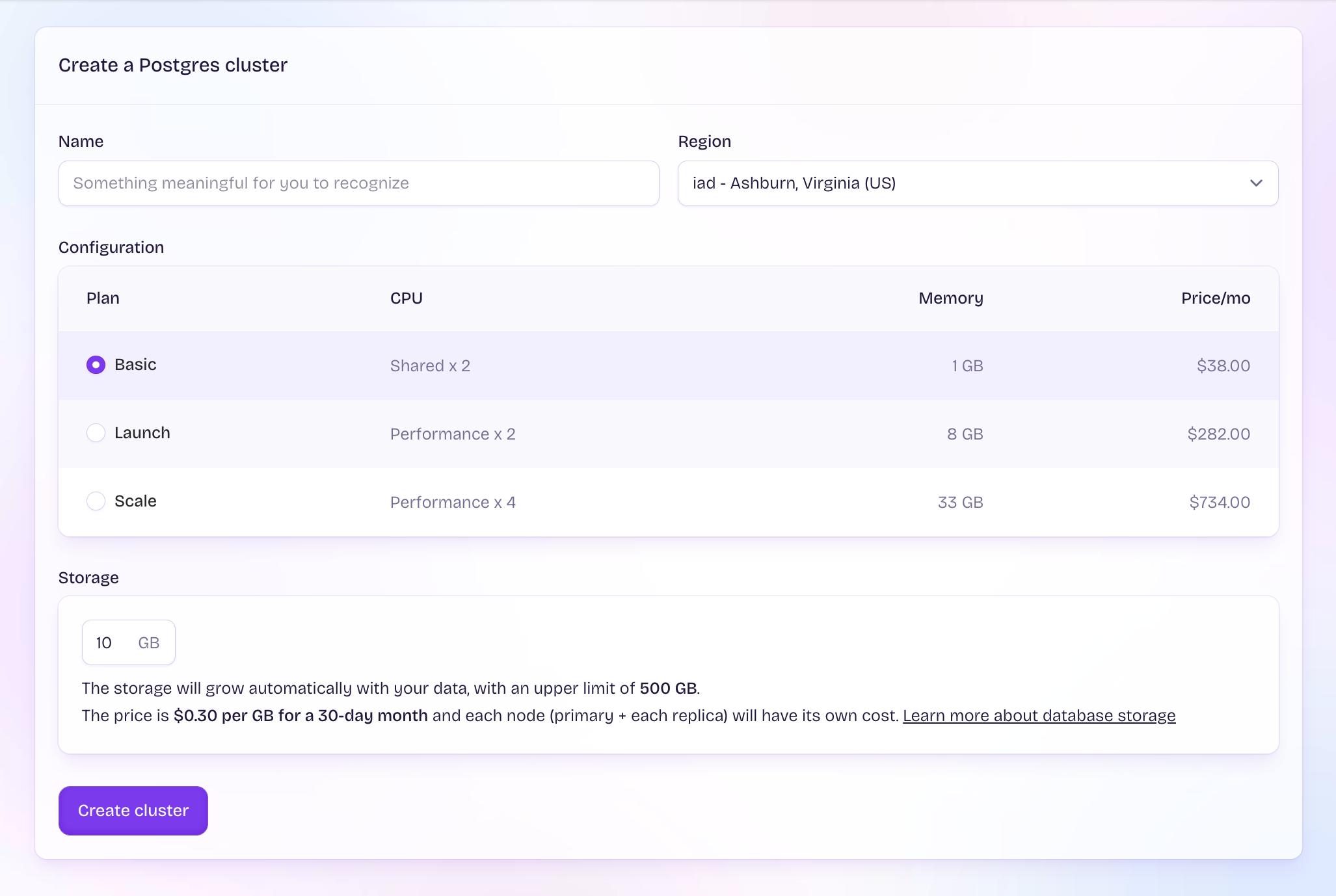1336x896 pixels.
Task: Click the Performance x 2 CPU cell
Action: (453, 434)
